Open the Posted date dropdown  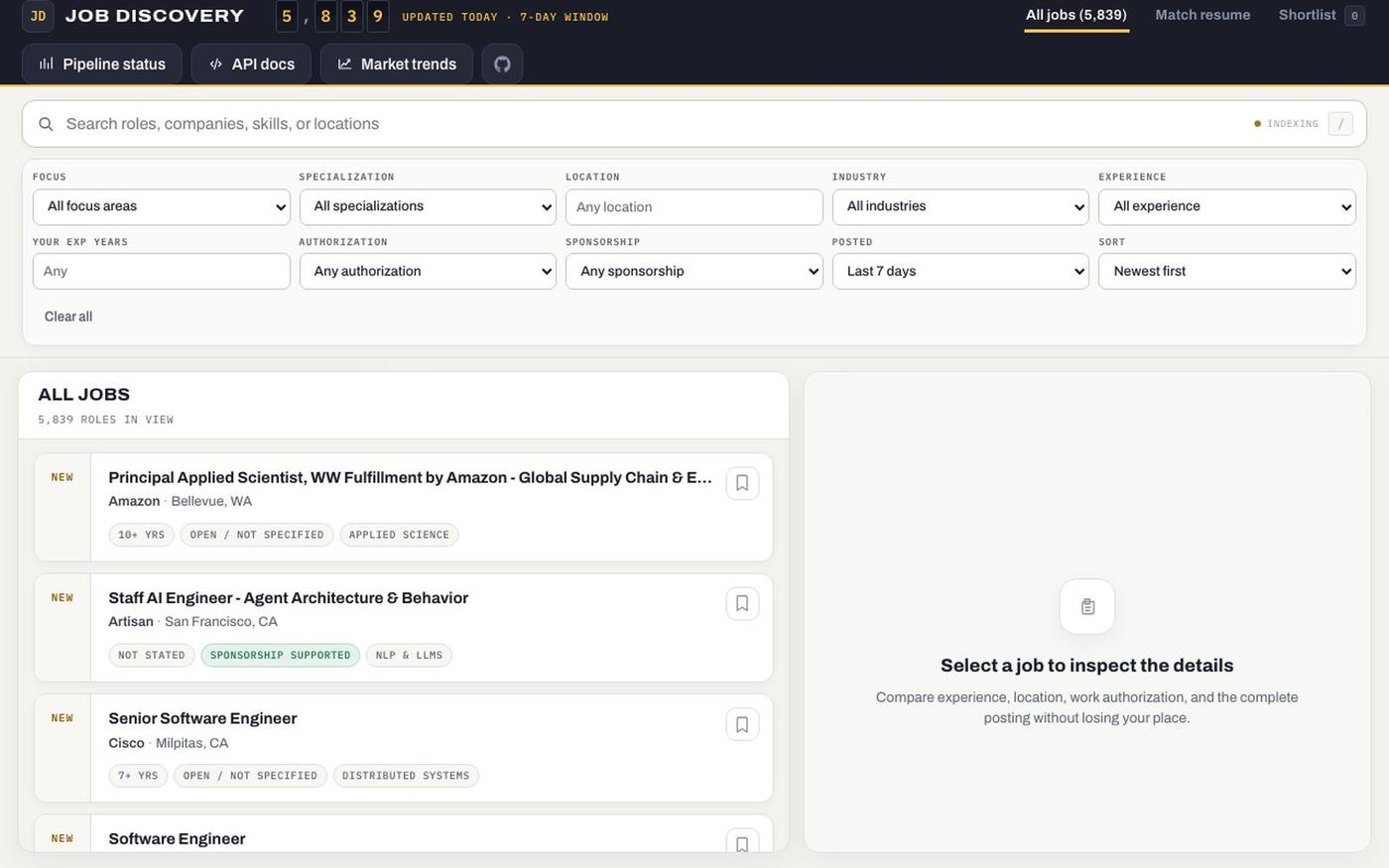click(x=960, y=271)
